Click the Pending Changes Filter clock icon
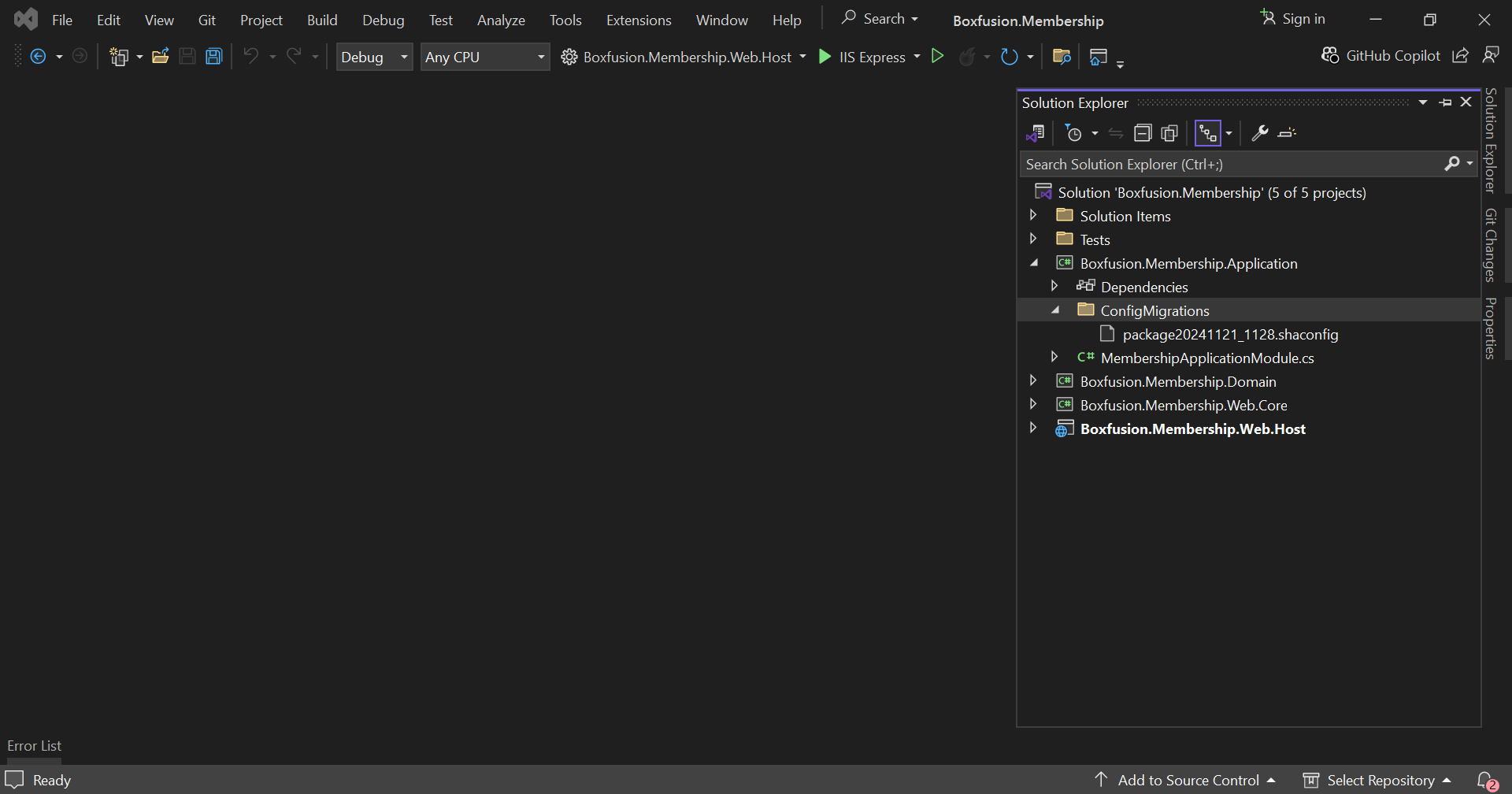The height and width of the screenshot is (794, 1512). pos(1073,134)
